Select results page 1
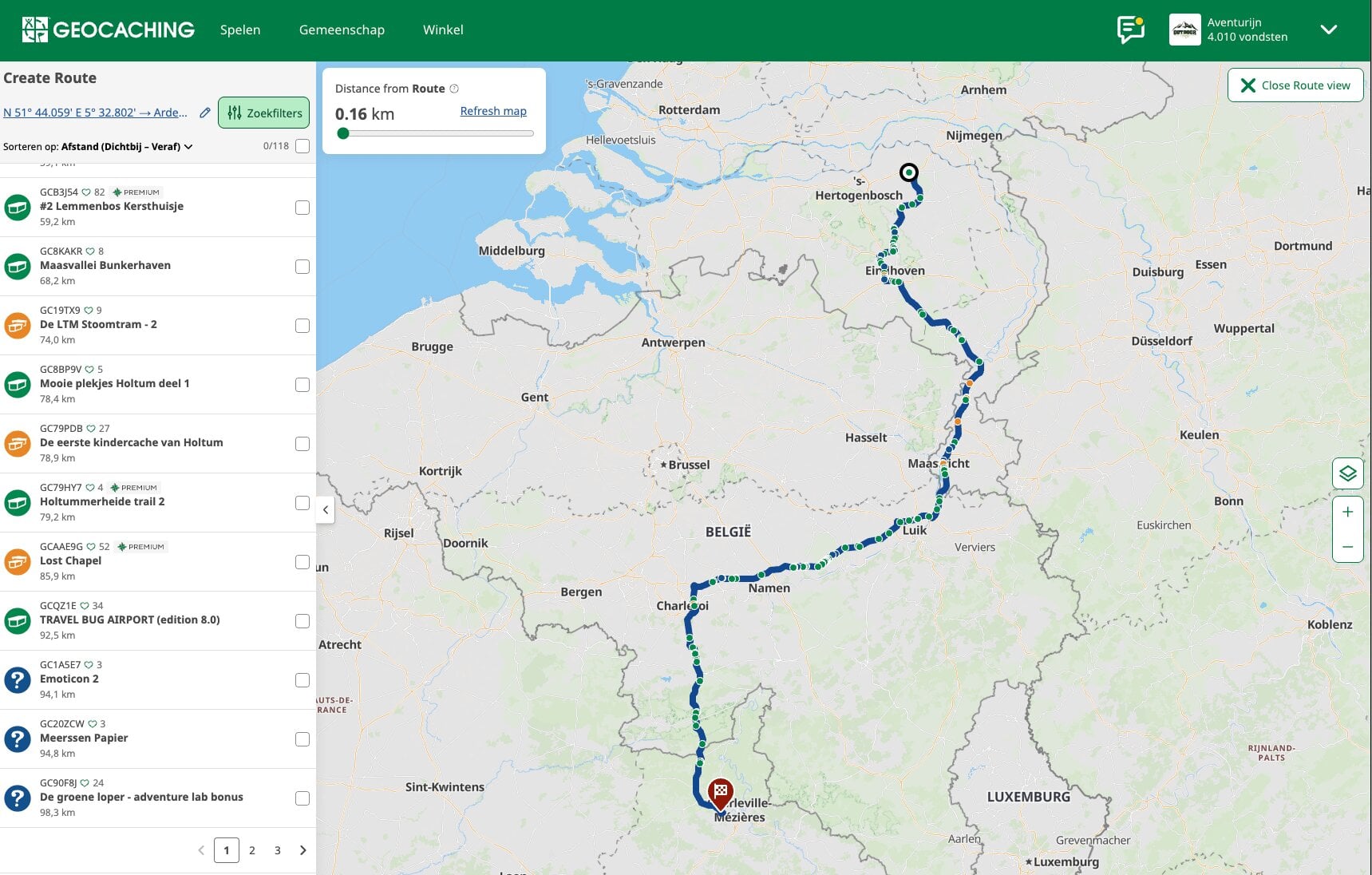1372x875 pixels. click(x=227, y=850)
